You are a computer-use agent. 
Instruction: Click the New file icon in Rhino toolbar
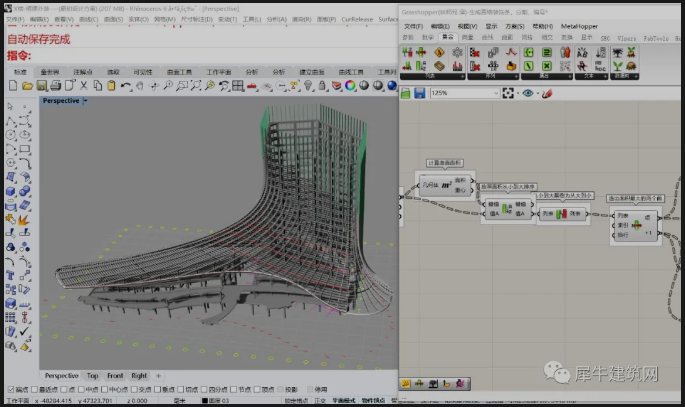[13, 86]
